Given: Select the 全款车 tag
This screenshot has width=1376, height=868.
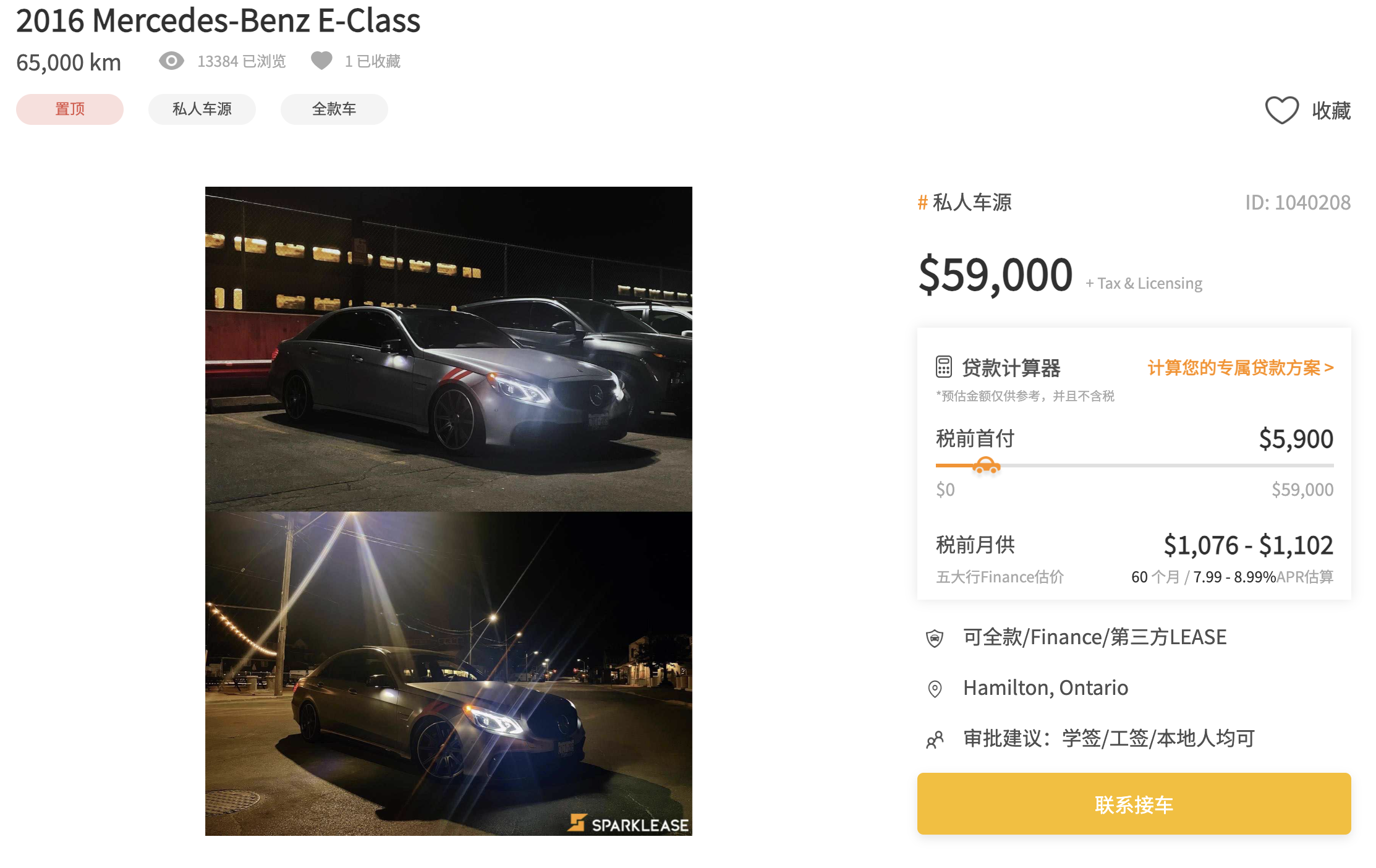Looking at the screenshot, I should pos(334,109).
